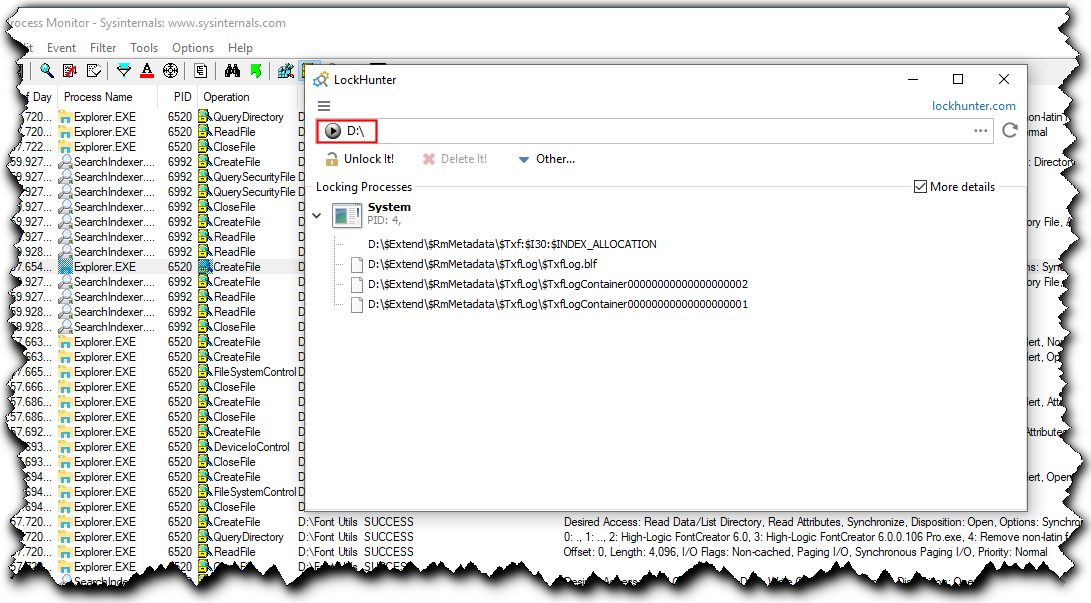
Task: Select the crosshair target toolbar icon
Action: pyautogui.click(x=170, y=71)
